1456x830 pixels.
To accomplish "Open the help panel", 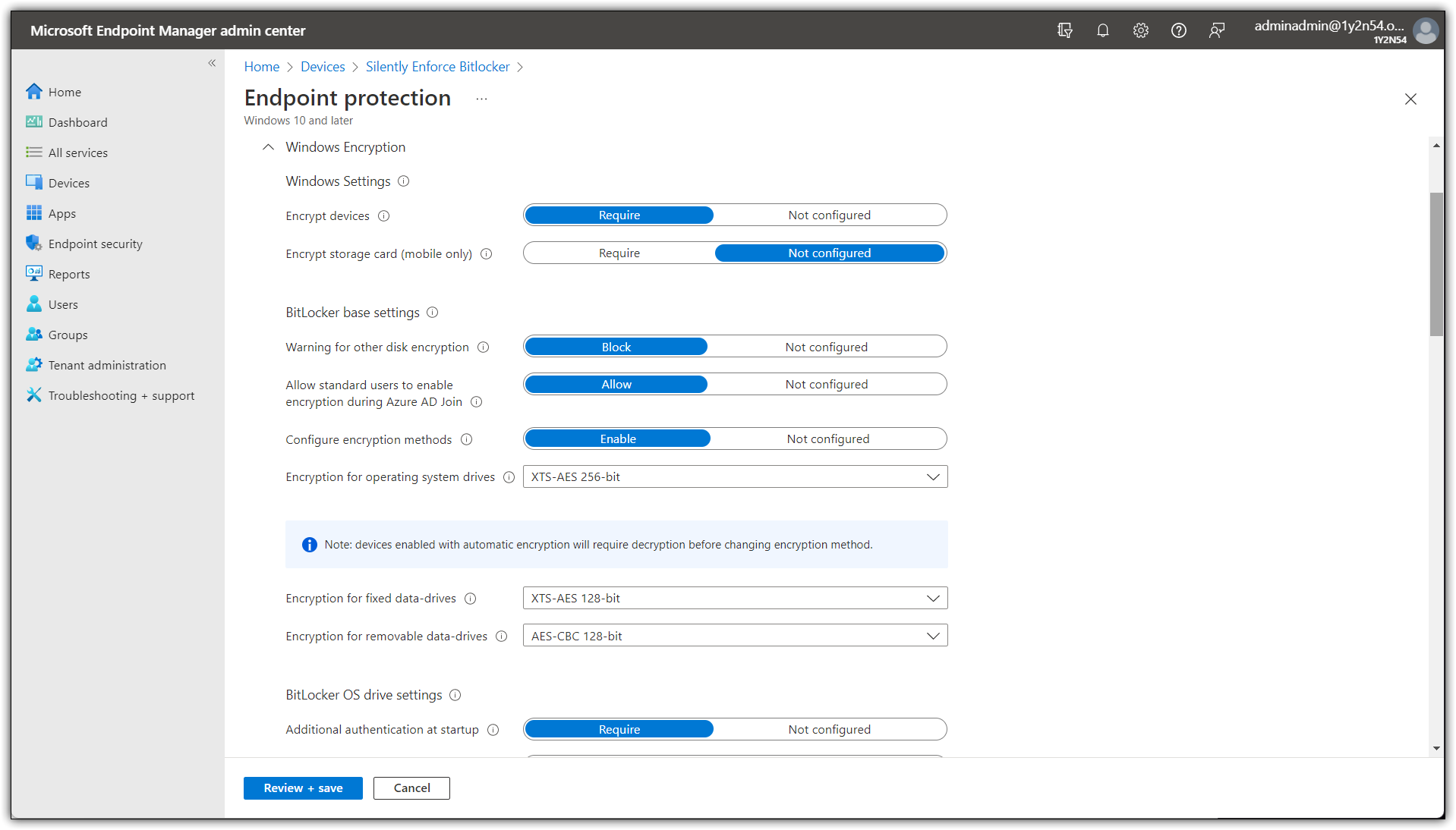I will 1179,30.
